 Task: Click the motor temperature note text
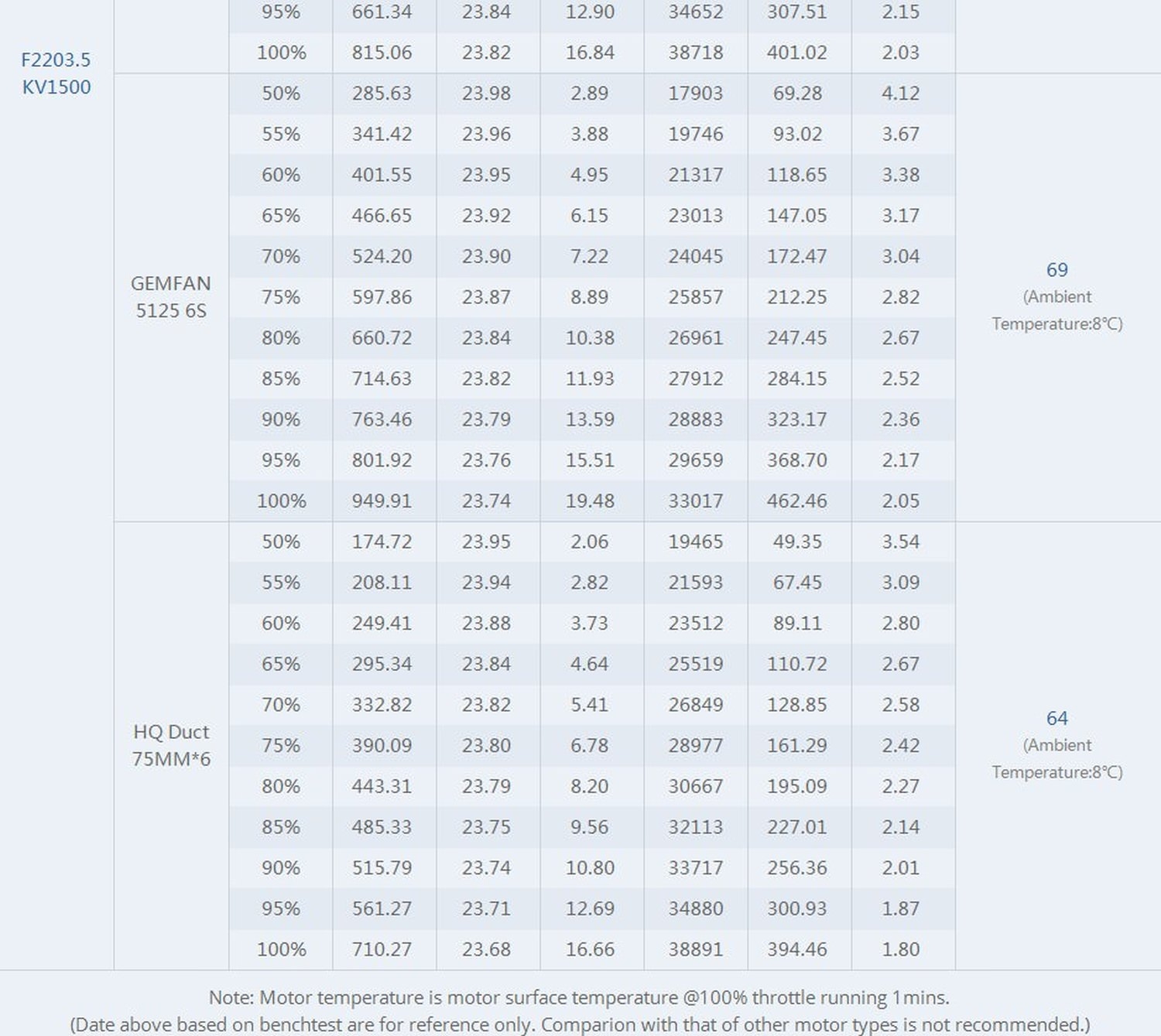[x=579, y=997]
